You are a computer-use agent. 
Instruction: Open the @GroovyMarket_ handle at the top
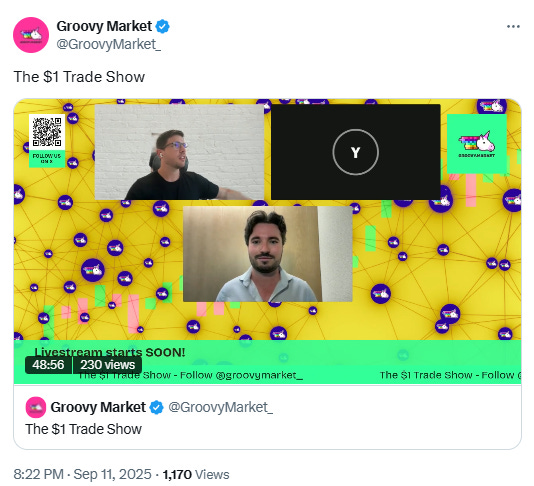click(109, 45)
